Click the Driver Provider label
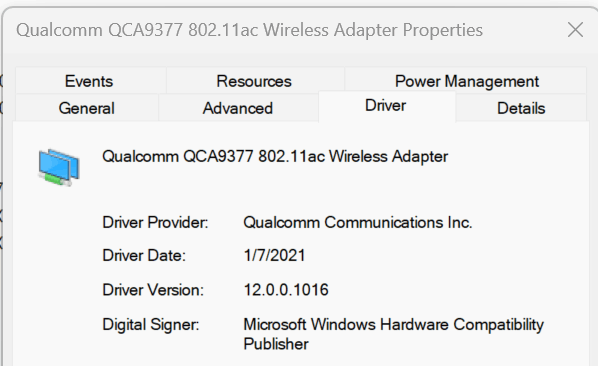Viewport: 598px width, 366px height. [155, 222]
